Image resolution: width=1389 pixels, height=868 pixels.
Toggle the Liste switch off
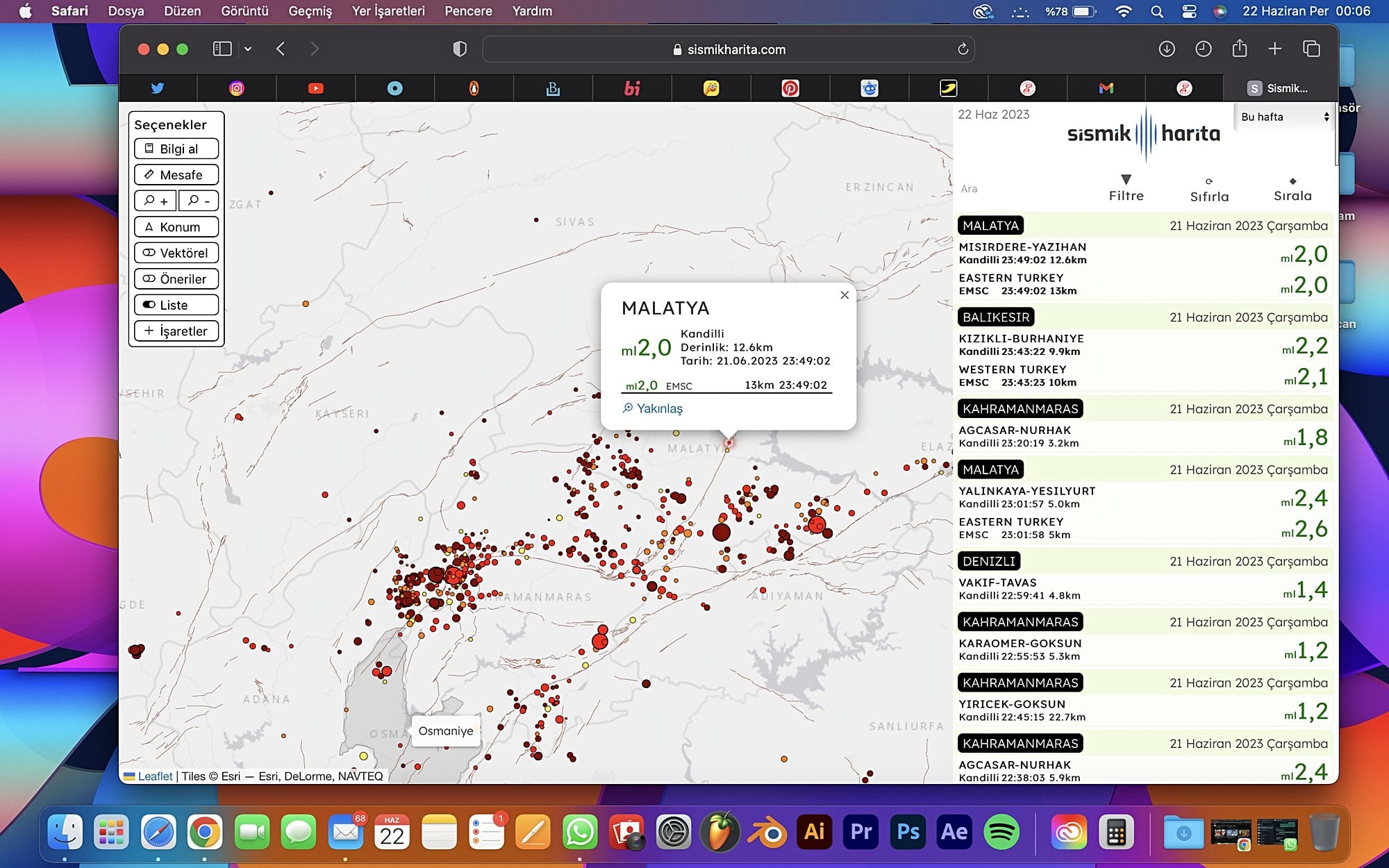pos(176,305)
